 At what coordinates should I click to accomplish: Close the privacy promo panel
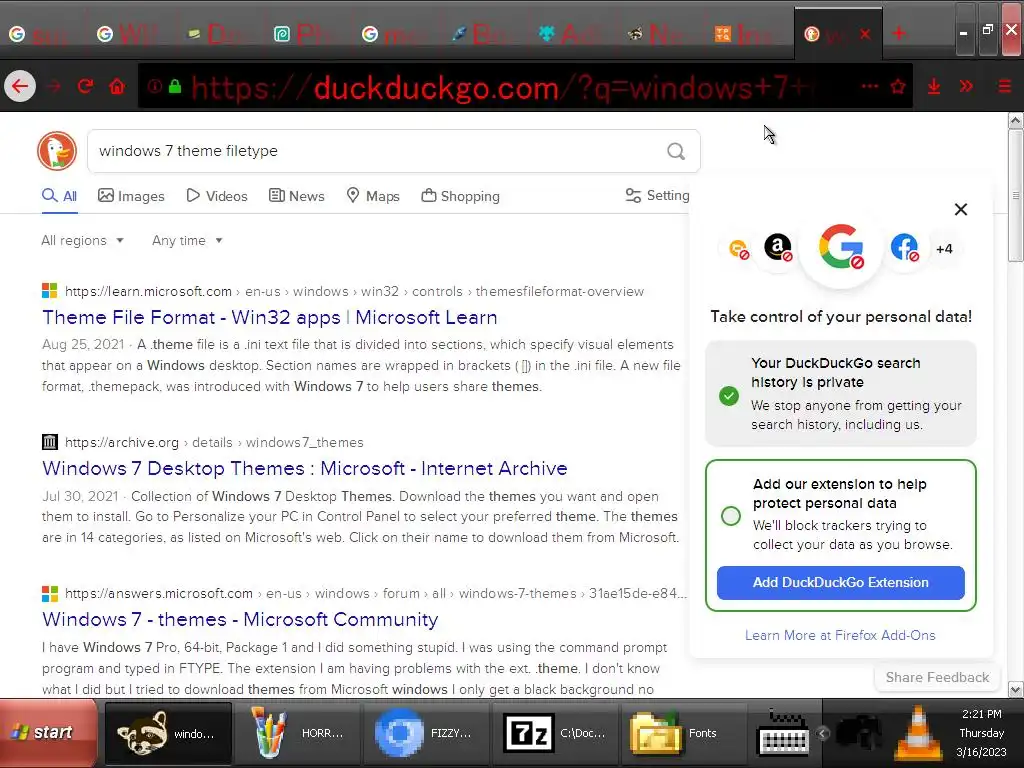pyautogui.click(x=961, y=210)
